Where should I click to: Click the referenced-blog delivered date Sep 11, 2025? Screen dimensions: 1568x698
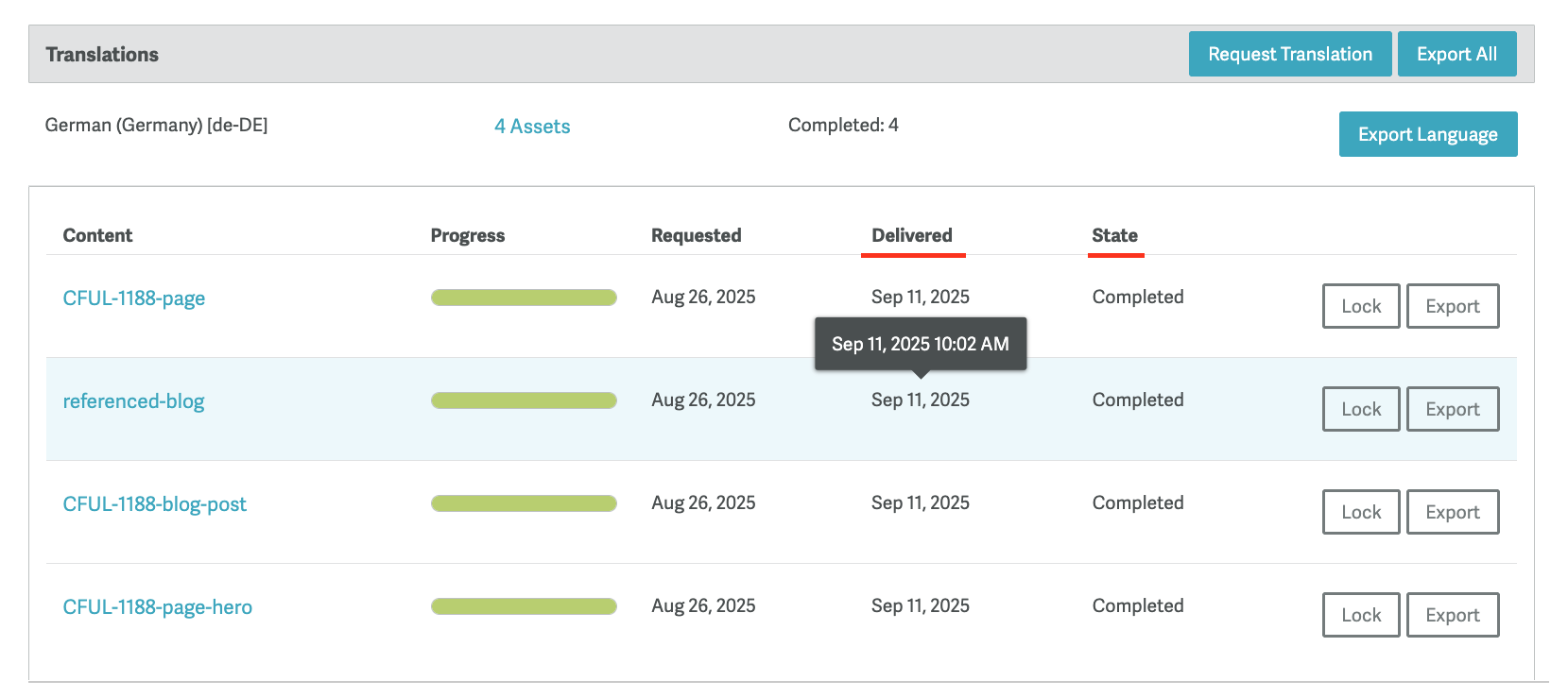click(920, 400)
